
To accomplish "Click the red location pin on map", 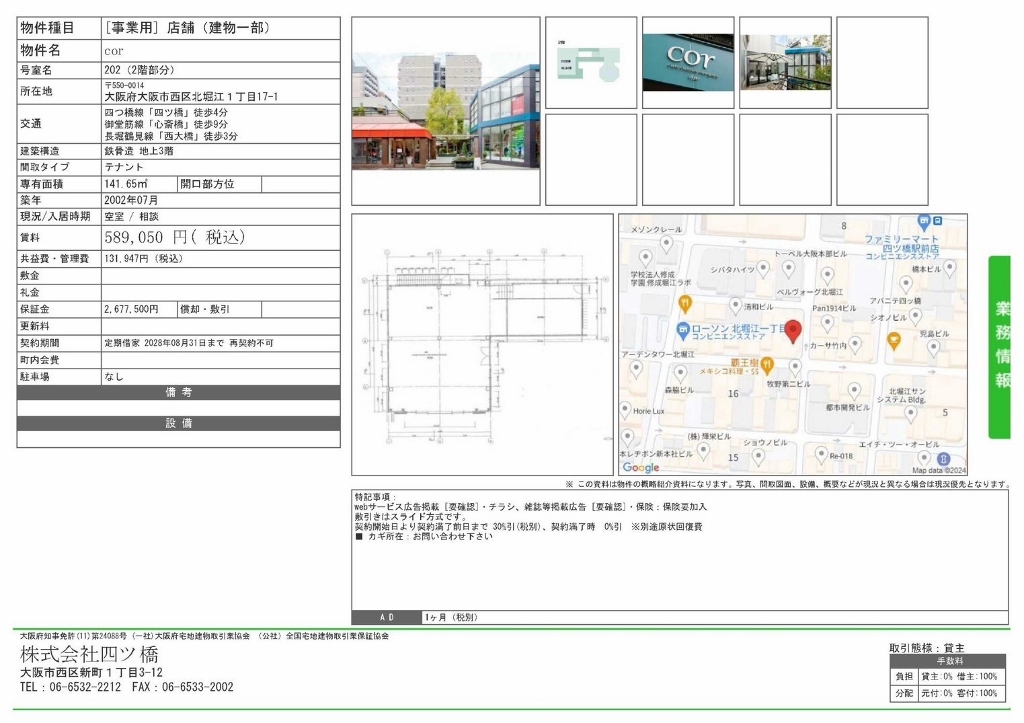I will [792, 331].
